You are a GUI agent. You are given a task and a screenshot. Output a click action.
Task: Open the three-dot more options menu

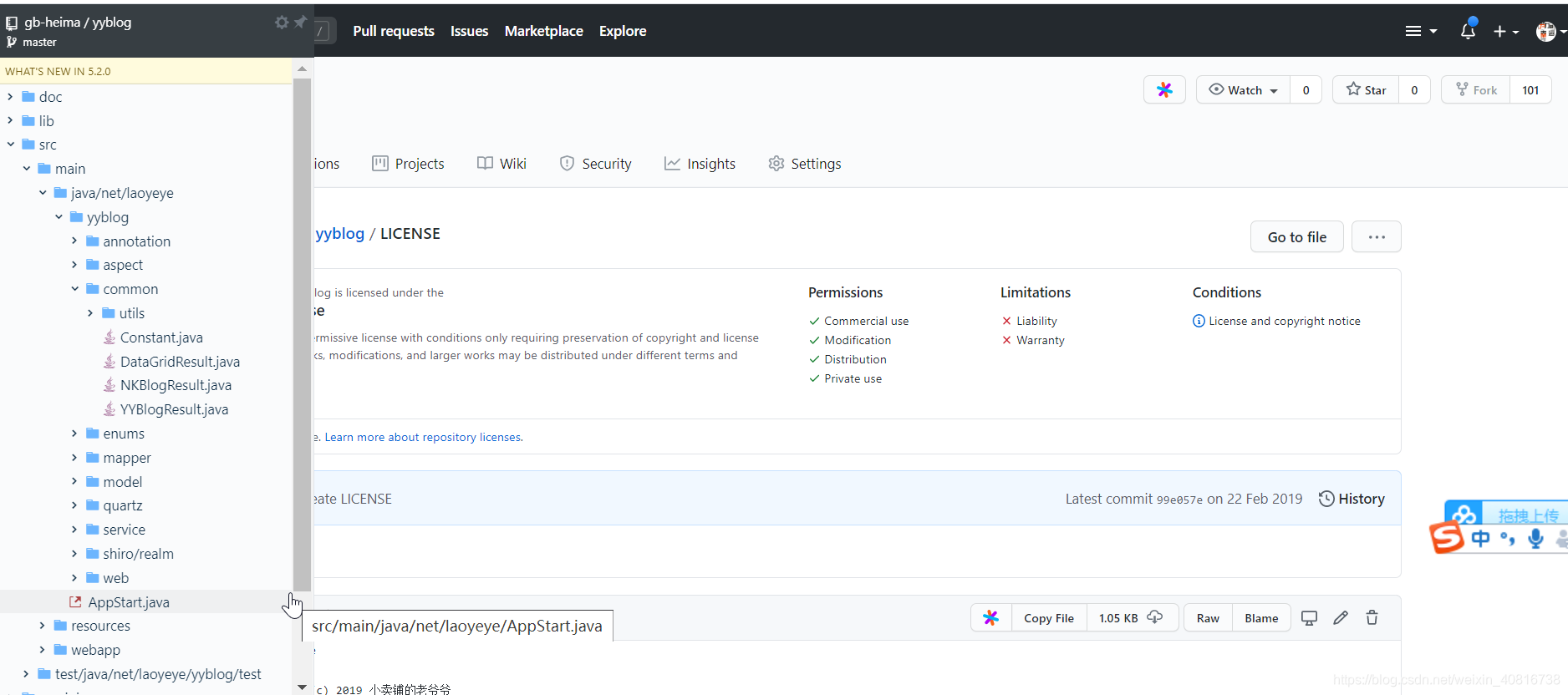pyautogui.click(x=1377, y=237)
